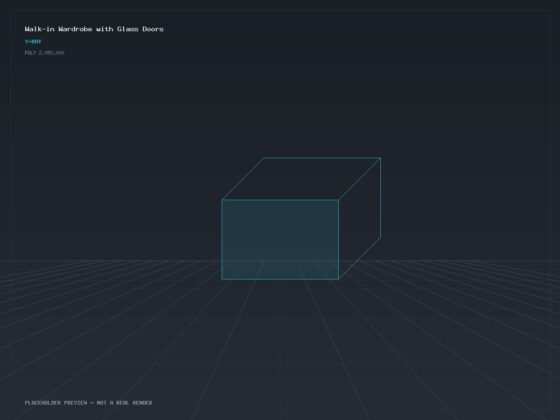Click the bottom-right front corner of the box
560x420 pixels.
point(339,279)
